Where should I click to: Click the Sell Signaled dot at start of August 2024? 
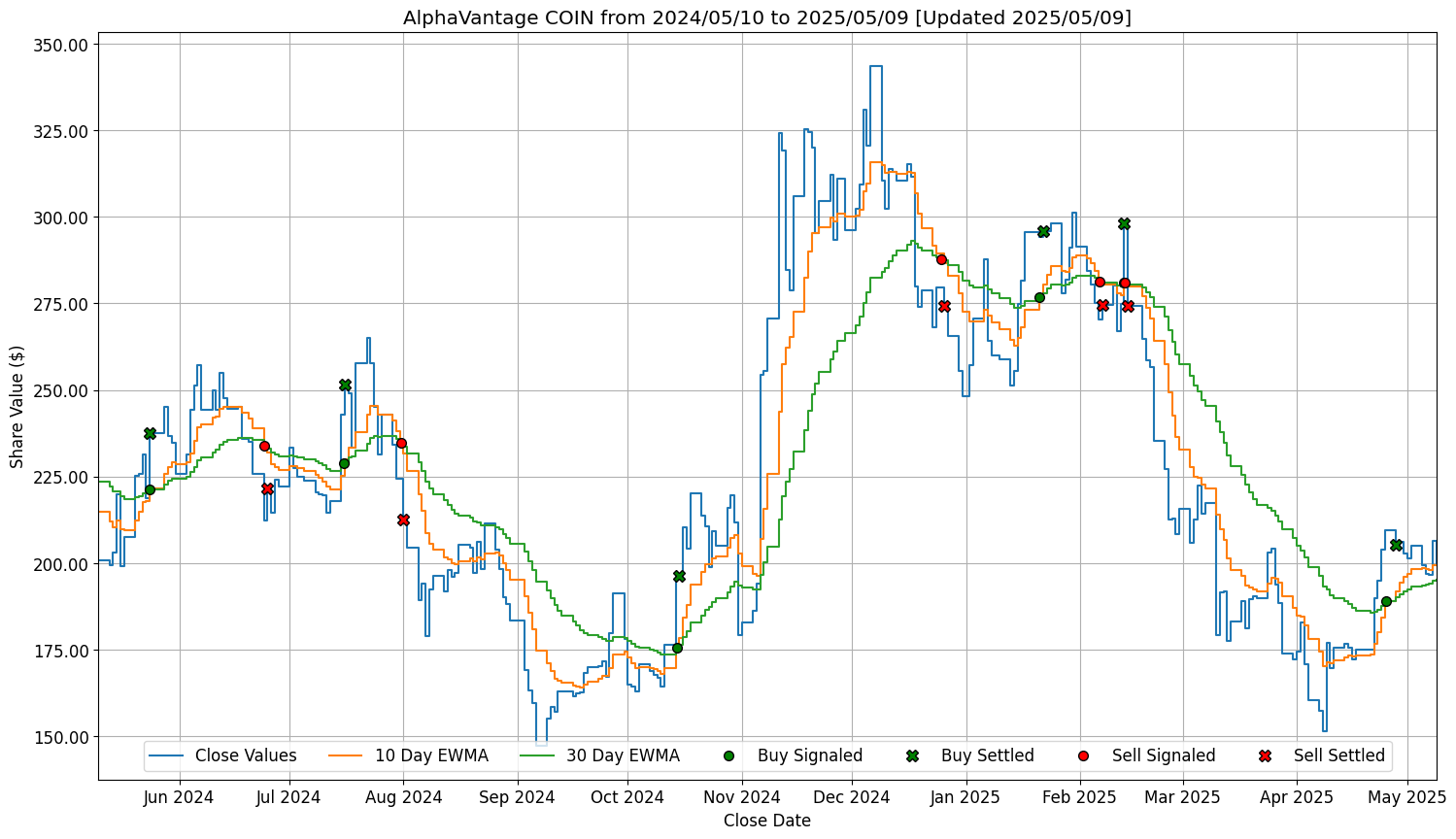401,443
